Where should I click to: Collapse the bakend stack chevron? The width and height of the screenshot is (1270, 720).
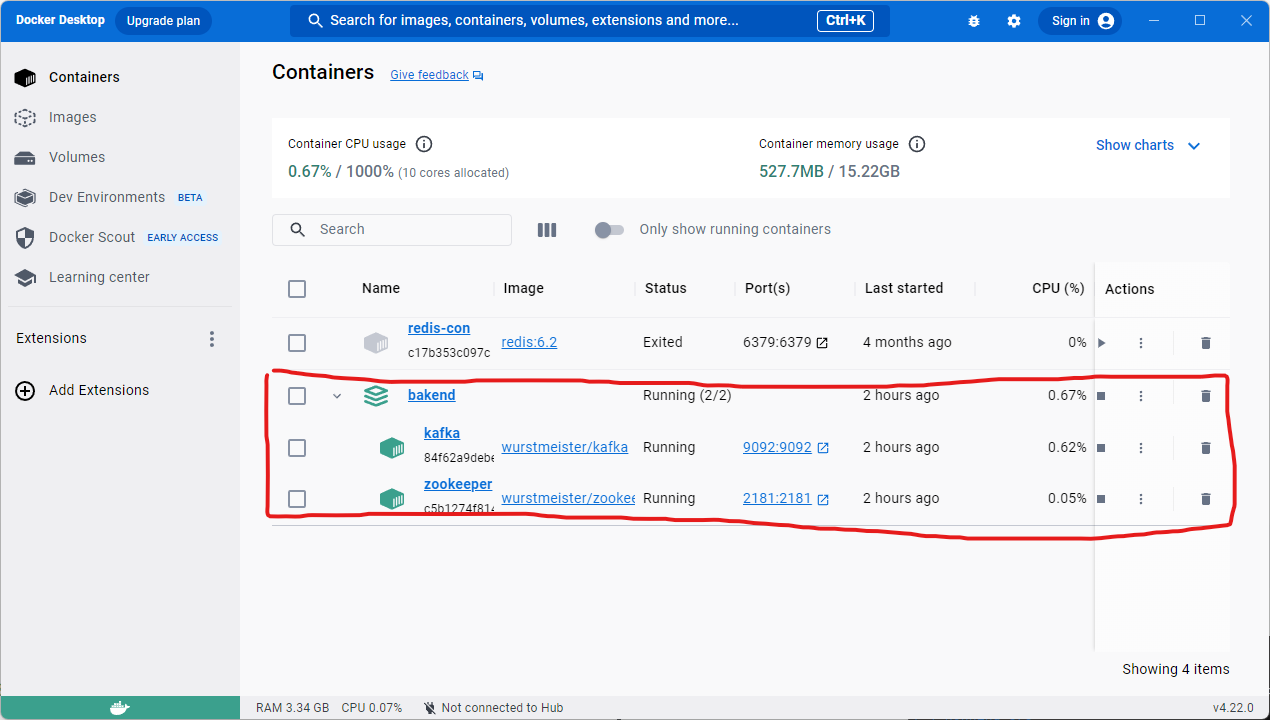(x=337, y=396)
